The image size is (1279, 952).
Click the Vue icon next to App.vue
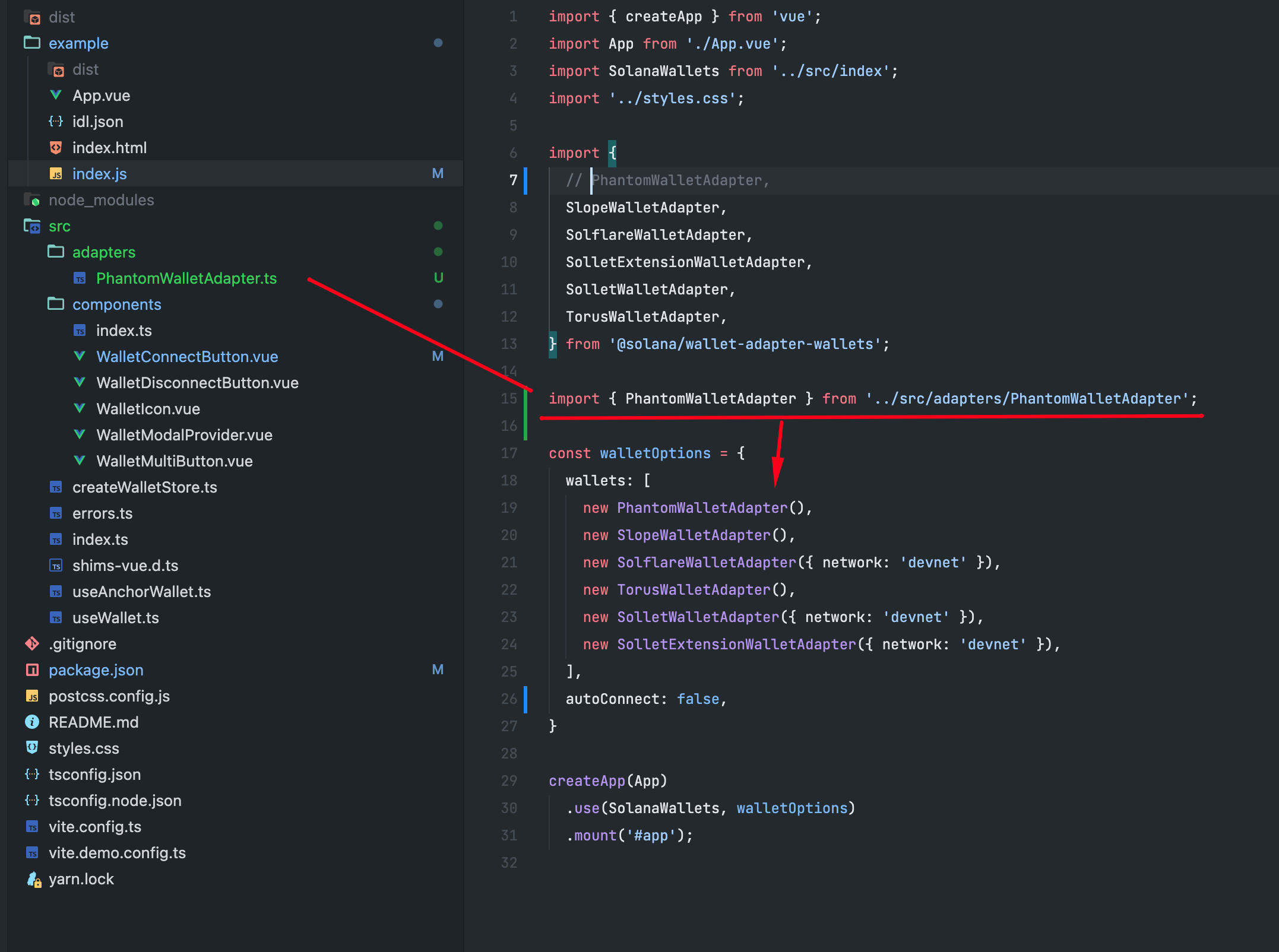55,95
